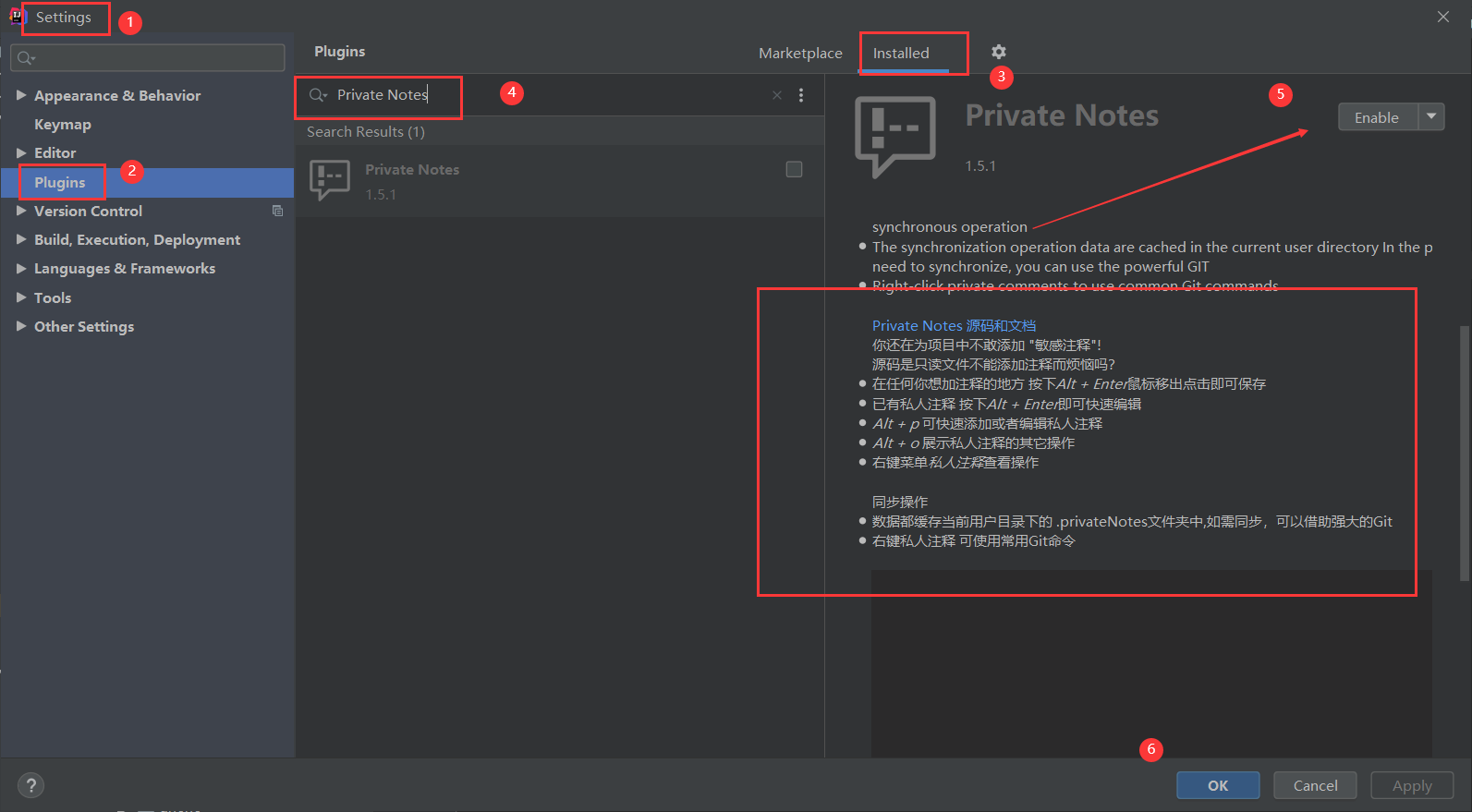Click Private Notes title in details
Image resolution: width=1472 pixels, height=812 pixels.
click(1062, 115)
